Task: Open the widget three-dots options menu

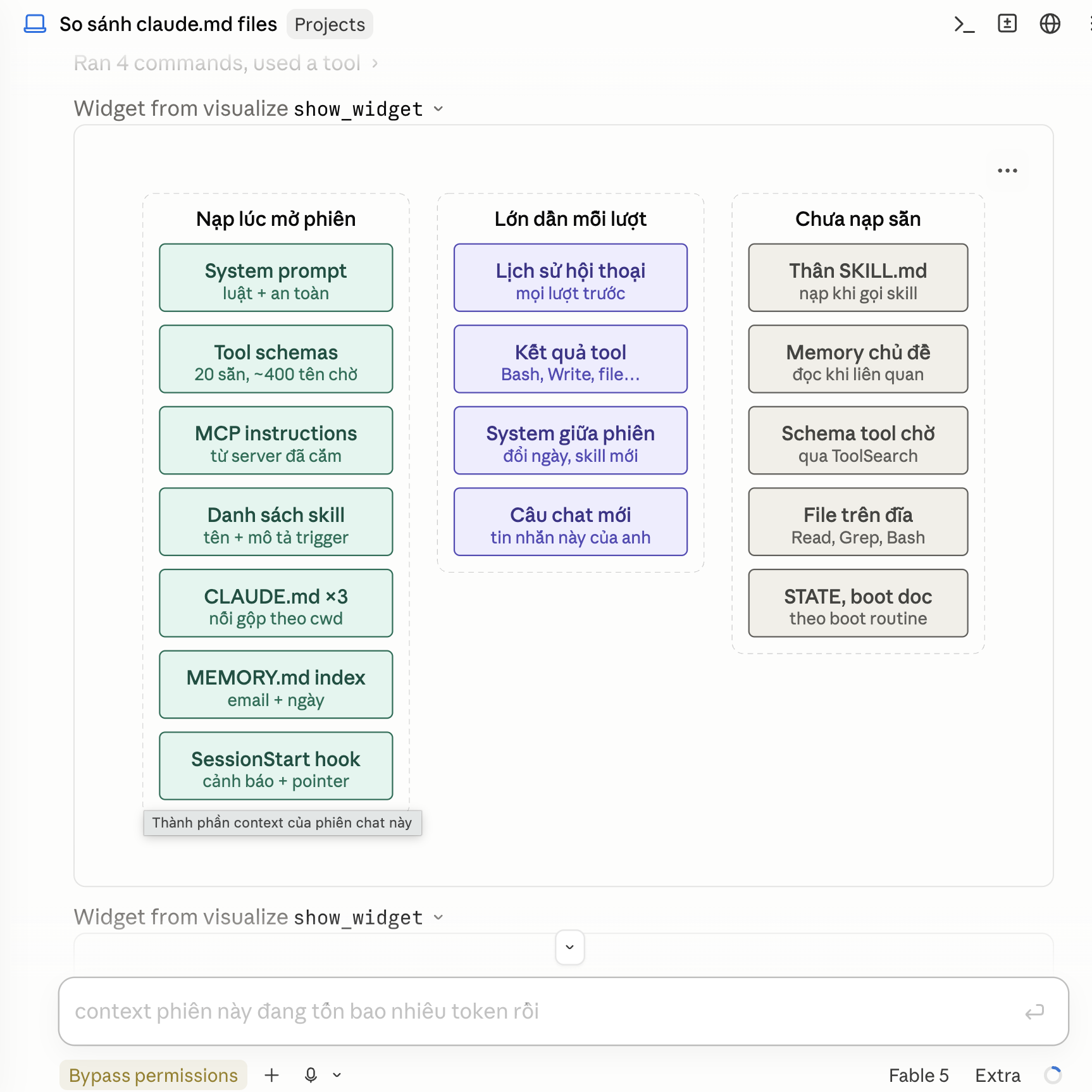Action: pos(1007,171)
